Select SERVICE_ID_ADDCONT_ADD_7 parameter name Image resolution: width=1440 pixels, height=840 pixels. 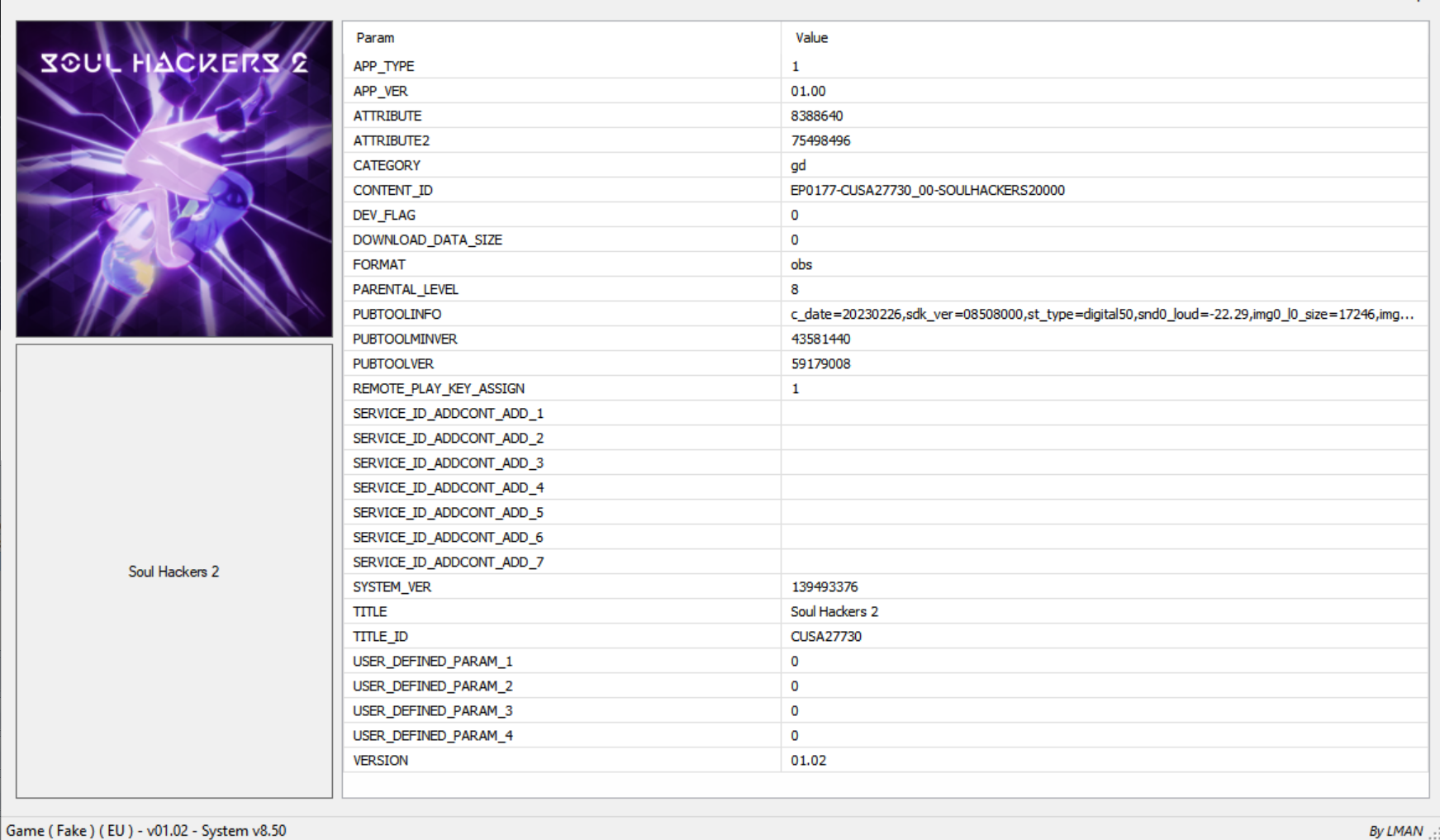pos(448,562)
